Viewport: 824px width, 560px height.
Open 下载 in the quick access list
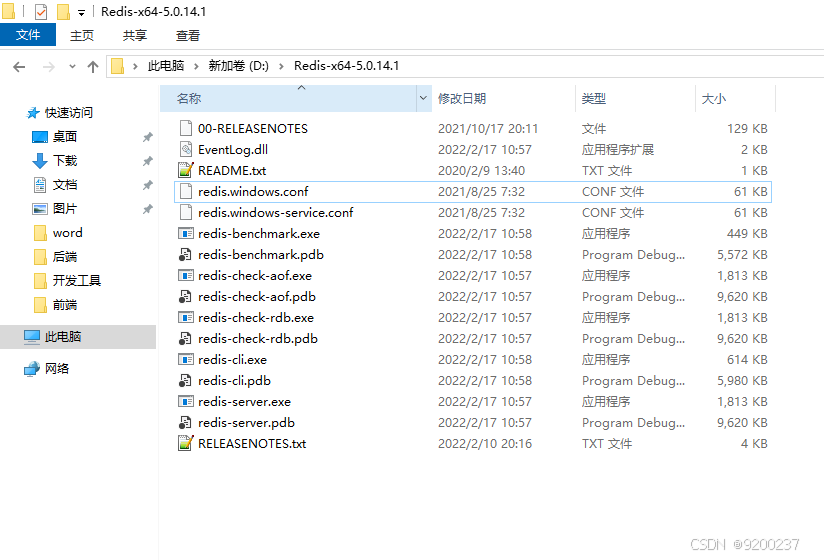pyautogui.click(x=65, y=160)
